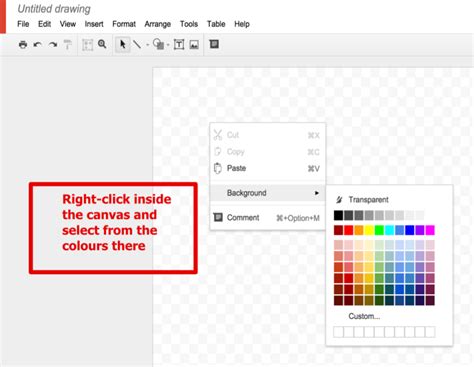Choose Copy in the context menu
Screen dimensions: 474x367
click(x=267, y=152)
